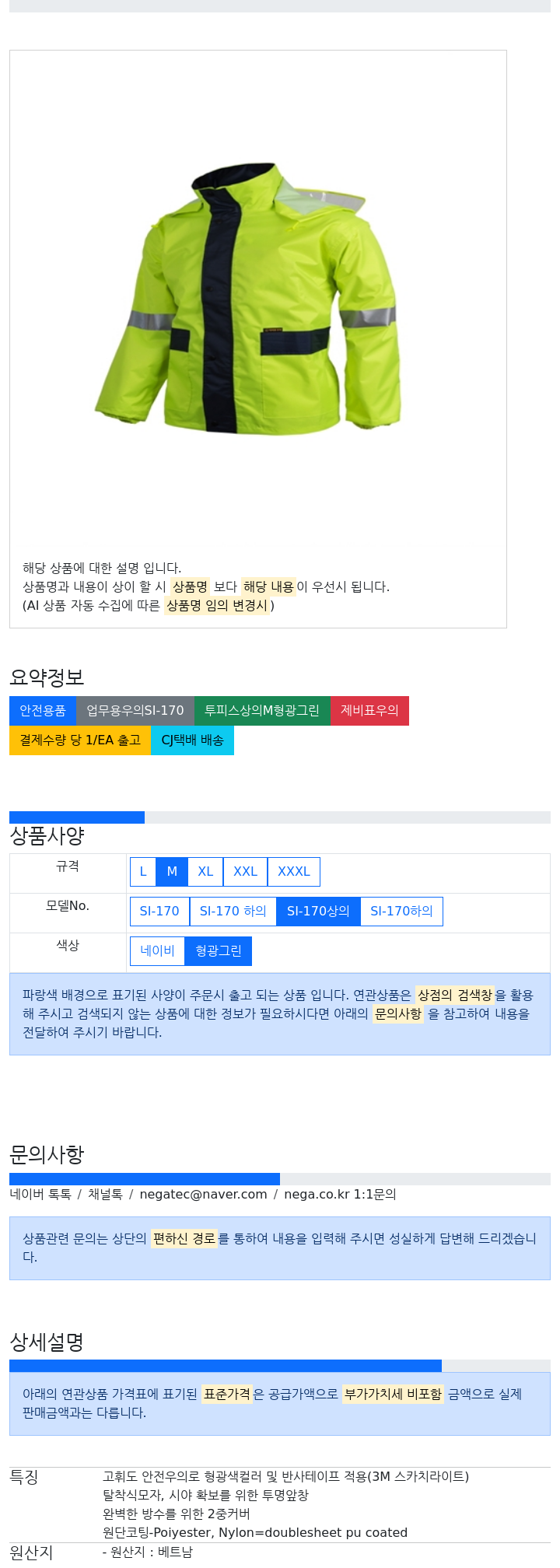Select size L option
Image resolution: width=560 pixels, height=1568 pixels.
point(143,872)
